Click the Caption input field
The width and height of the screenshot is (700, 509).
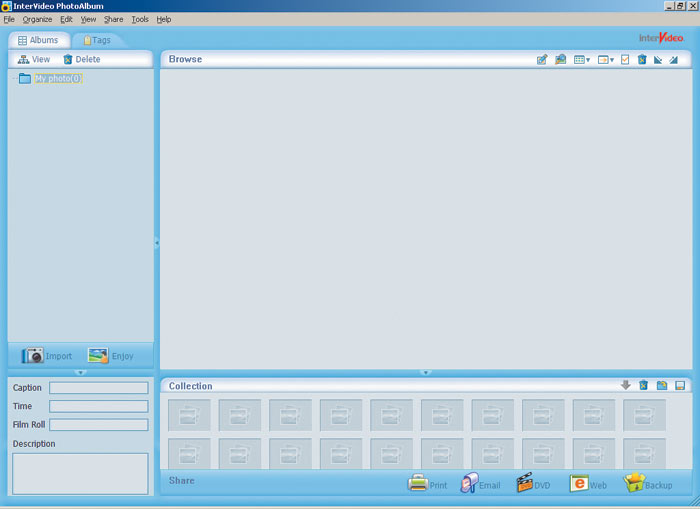(x=99, y=388)
